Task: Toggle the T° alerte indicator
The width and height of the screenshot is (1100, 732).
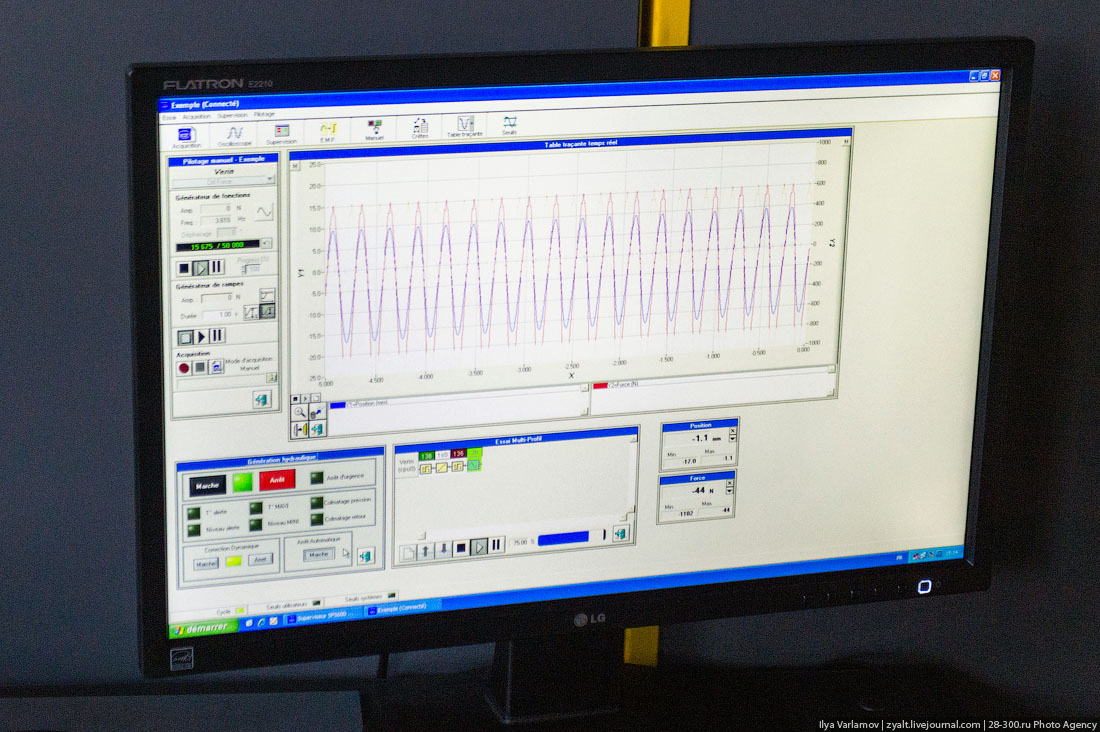Action: point(194,514)
